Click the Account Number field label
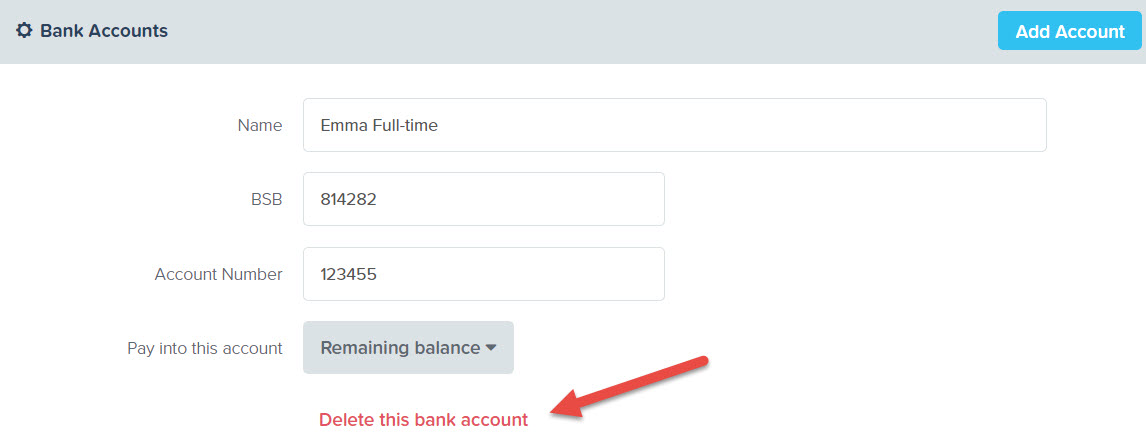Screen dimensions: 1146x446 click(219, 274)
